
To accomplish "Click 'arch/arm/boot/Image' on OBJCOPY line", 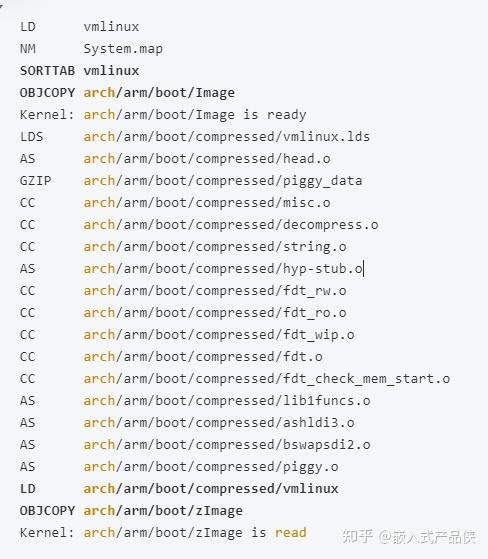I will point(159,93).
